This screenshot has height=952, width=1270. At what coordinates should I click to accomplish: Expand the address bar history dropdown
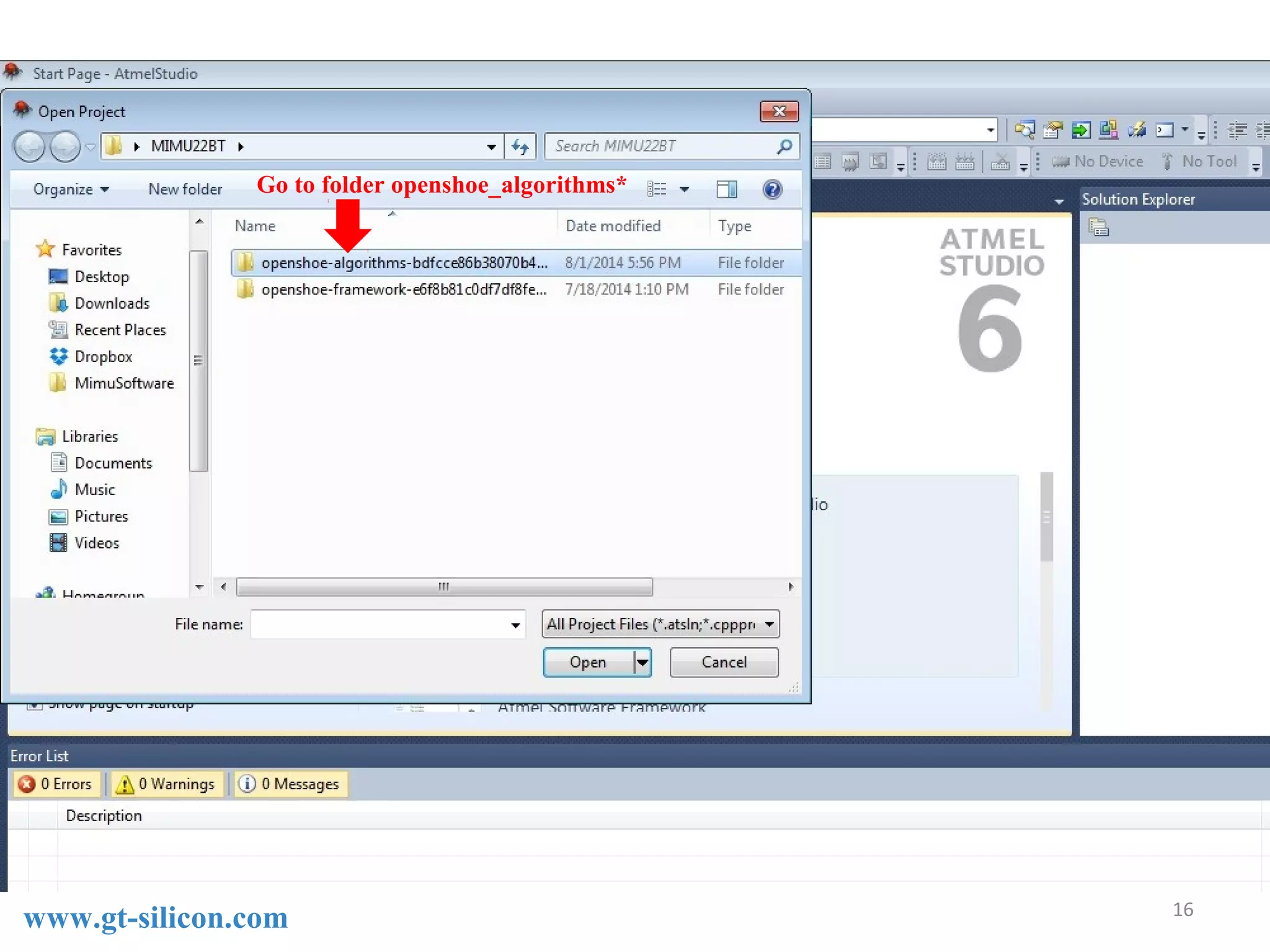(491, 147)
